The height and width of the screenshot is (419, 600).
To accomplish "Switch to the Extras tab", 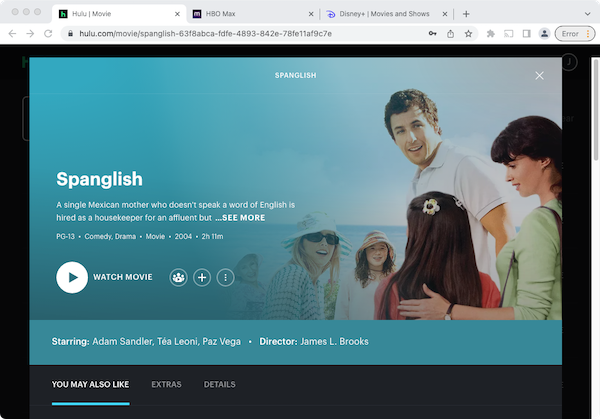I will tap(166, 384).
